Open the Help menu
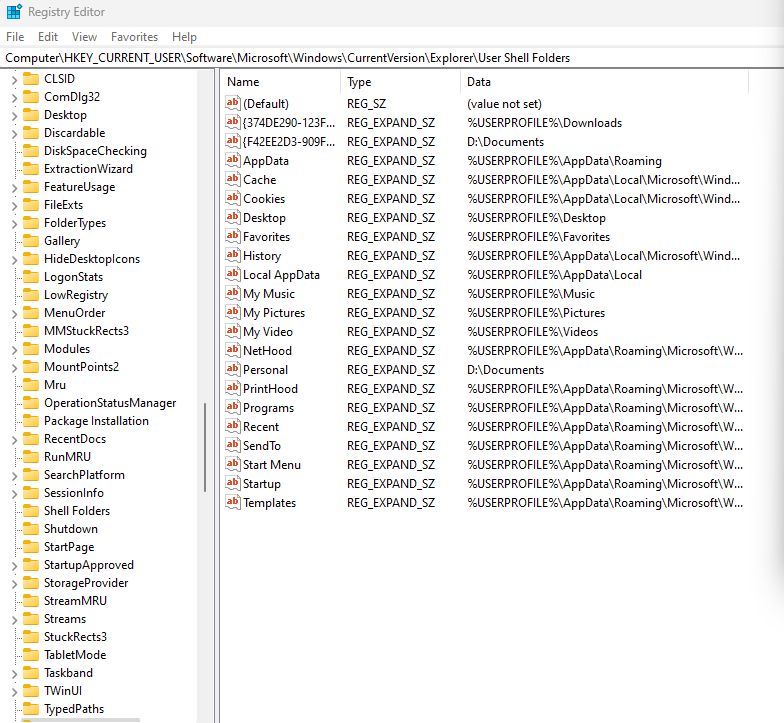 (x=184, y=36)
